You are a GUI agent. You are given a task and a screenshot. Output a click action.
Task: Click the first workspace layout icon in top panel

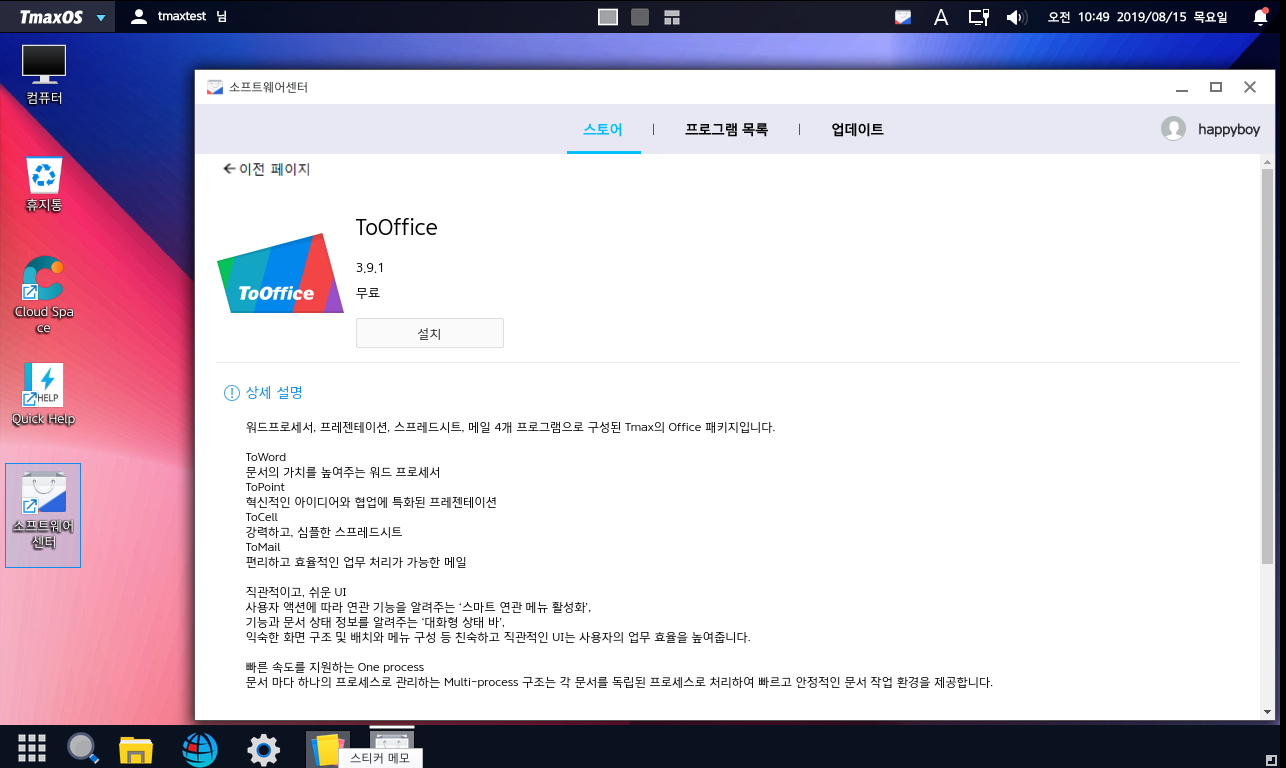(607, 17)
